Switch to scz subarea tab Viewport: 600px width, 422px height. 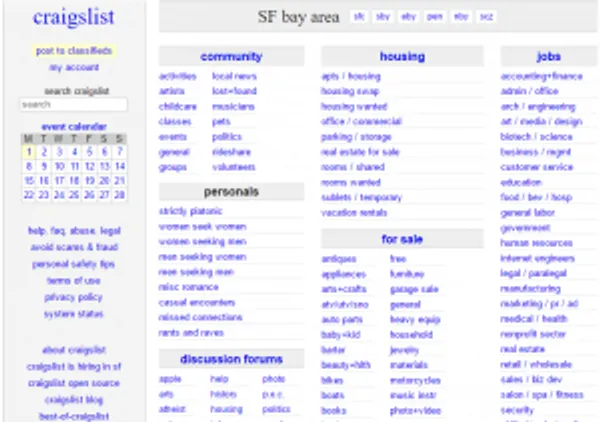(486, 16)
